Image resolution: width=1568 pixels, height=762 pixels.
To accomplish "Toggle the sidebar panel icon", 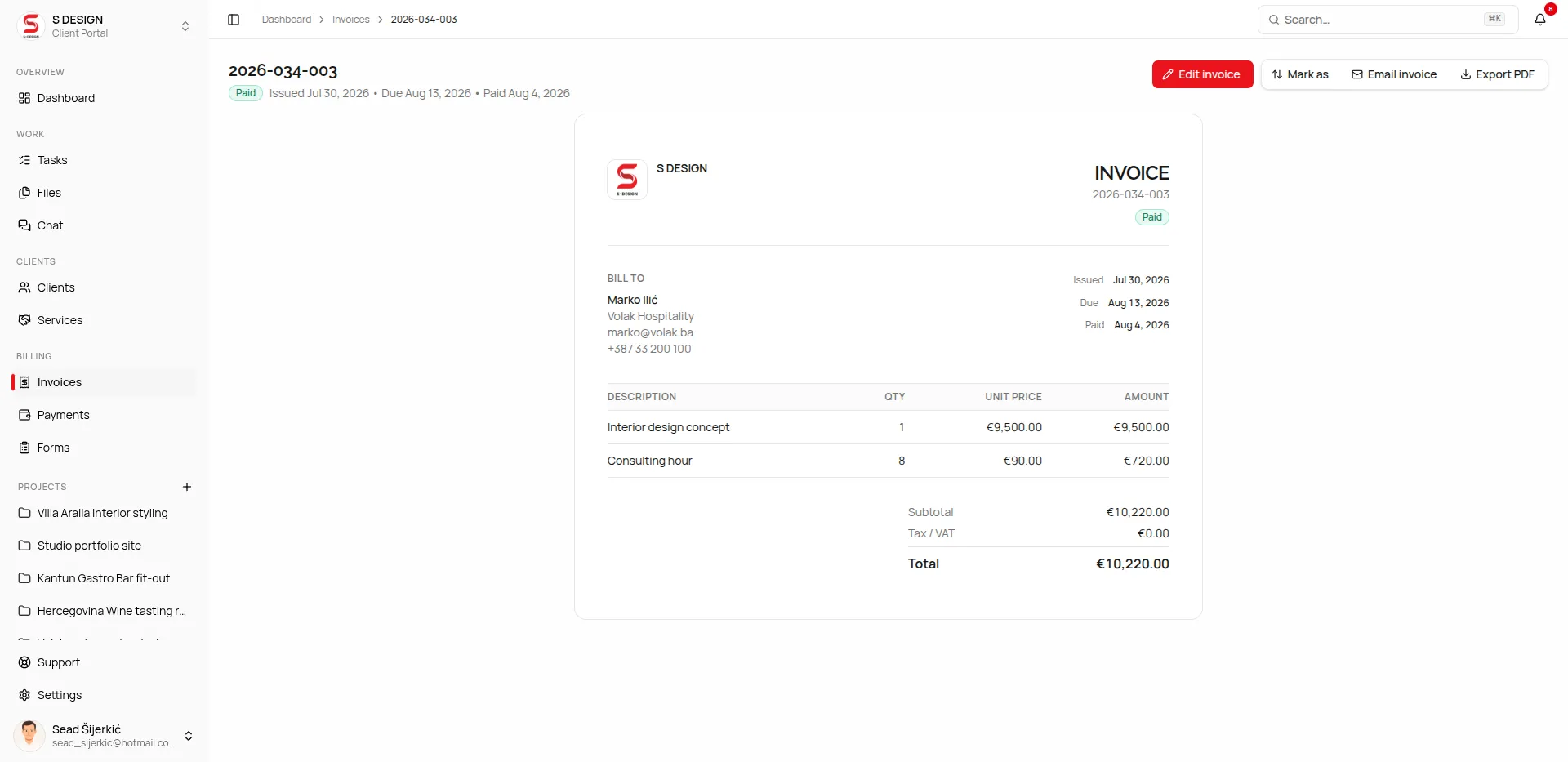I will point(234,20).
